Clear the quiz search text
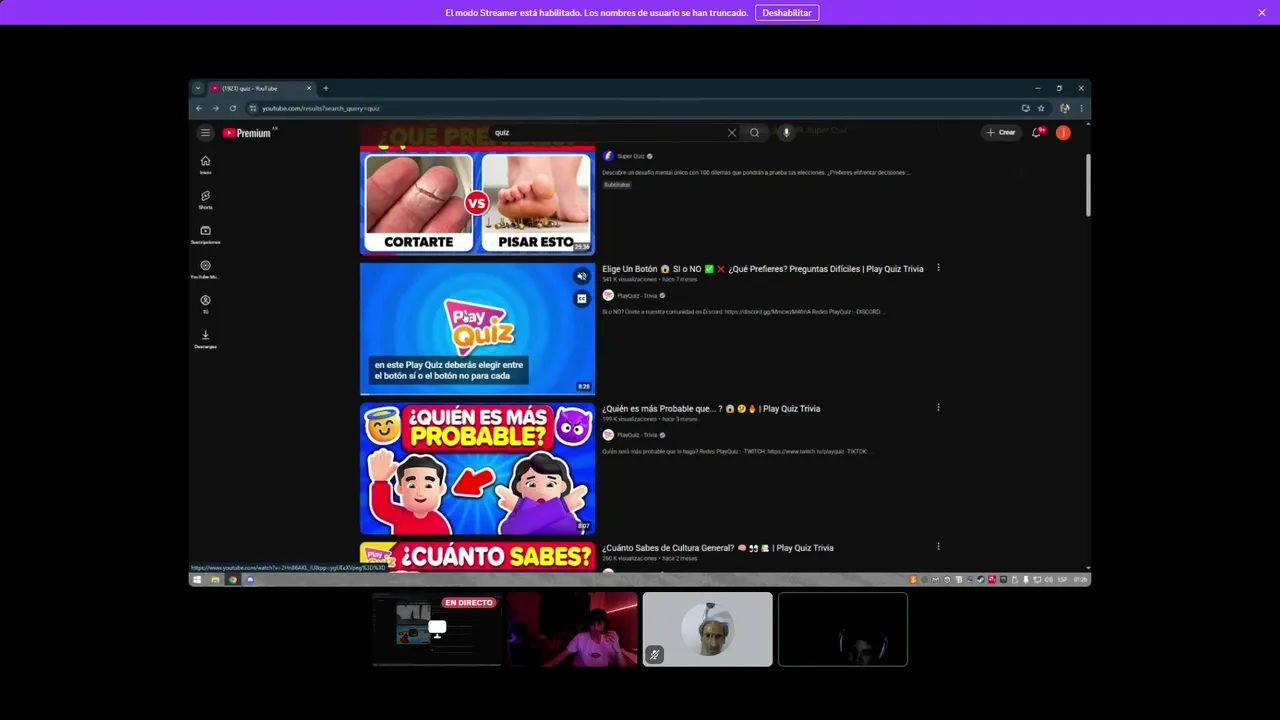 (732, 133)
